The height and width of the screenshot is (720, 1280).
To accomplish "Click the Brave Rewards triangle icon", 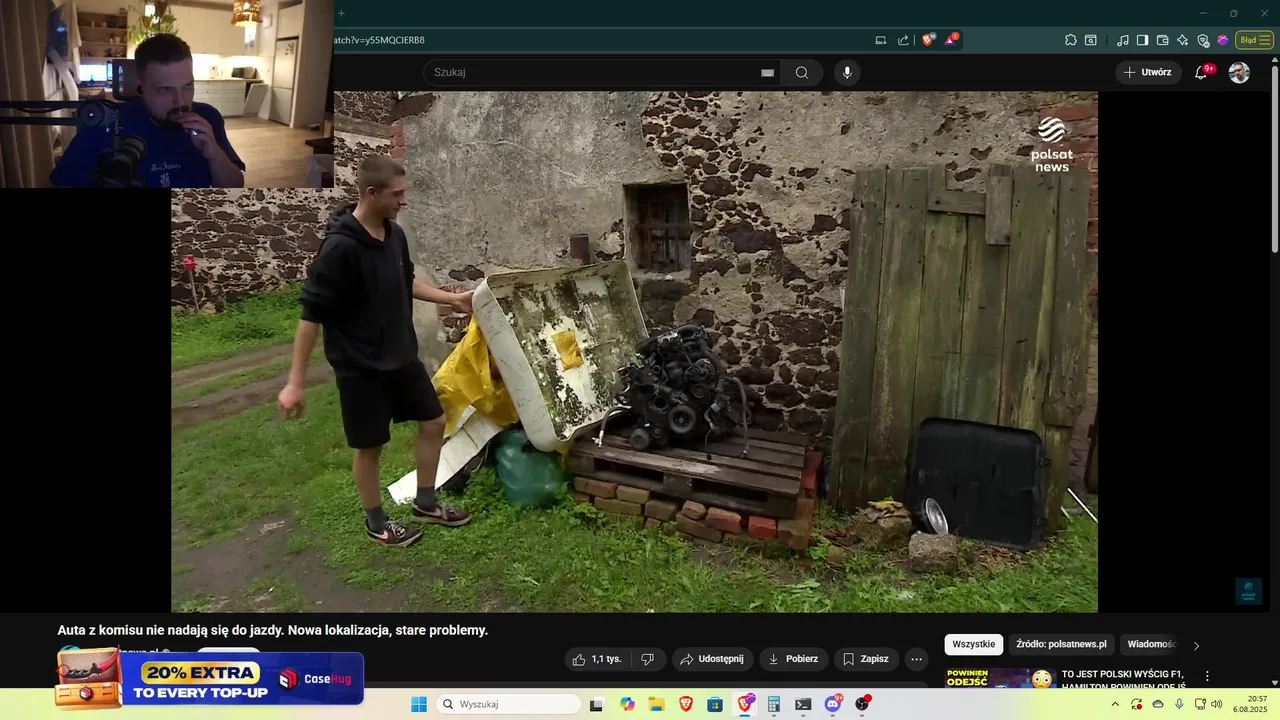I will pyautogui.click(x=951, y=40).
